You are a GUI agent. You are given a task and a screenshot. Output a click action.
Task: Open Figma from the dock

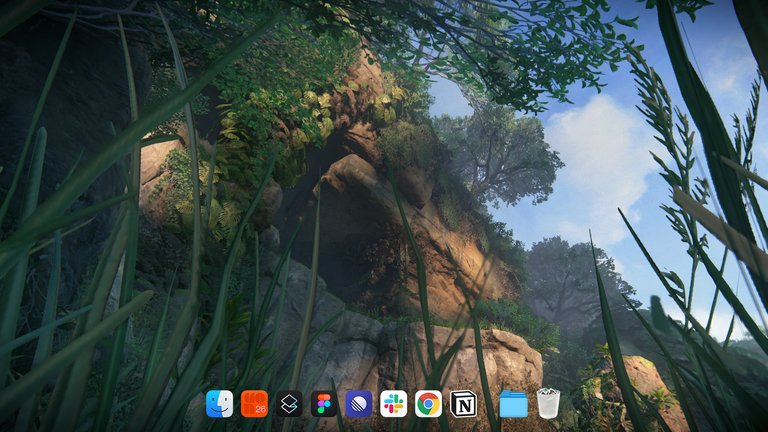point(324,404)
